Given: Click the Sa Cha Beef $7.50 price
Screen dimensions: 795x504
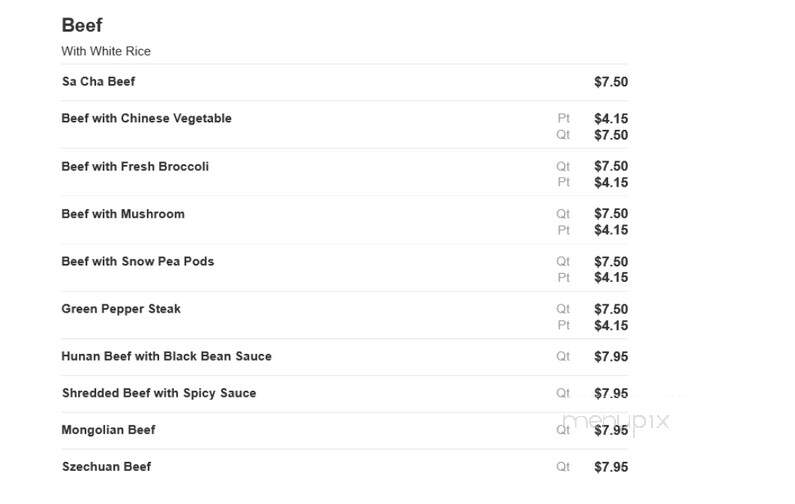Looking at the screenshot, I should coord(611,82).
